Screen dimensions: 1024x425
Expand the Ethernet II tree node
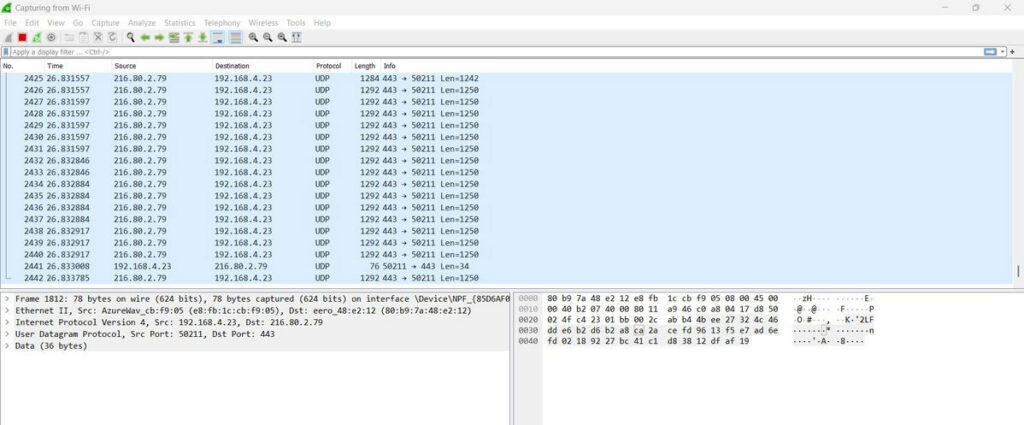tap(6, 310)
